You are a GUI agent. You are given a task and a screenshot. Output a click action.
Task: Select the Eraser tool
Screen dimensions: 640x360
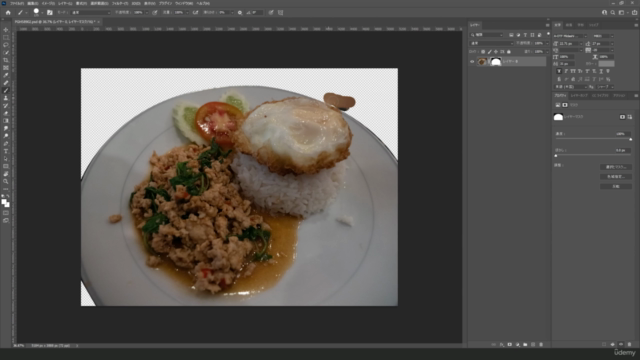tap(6, 113)
